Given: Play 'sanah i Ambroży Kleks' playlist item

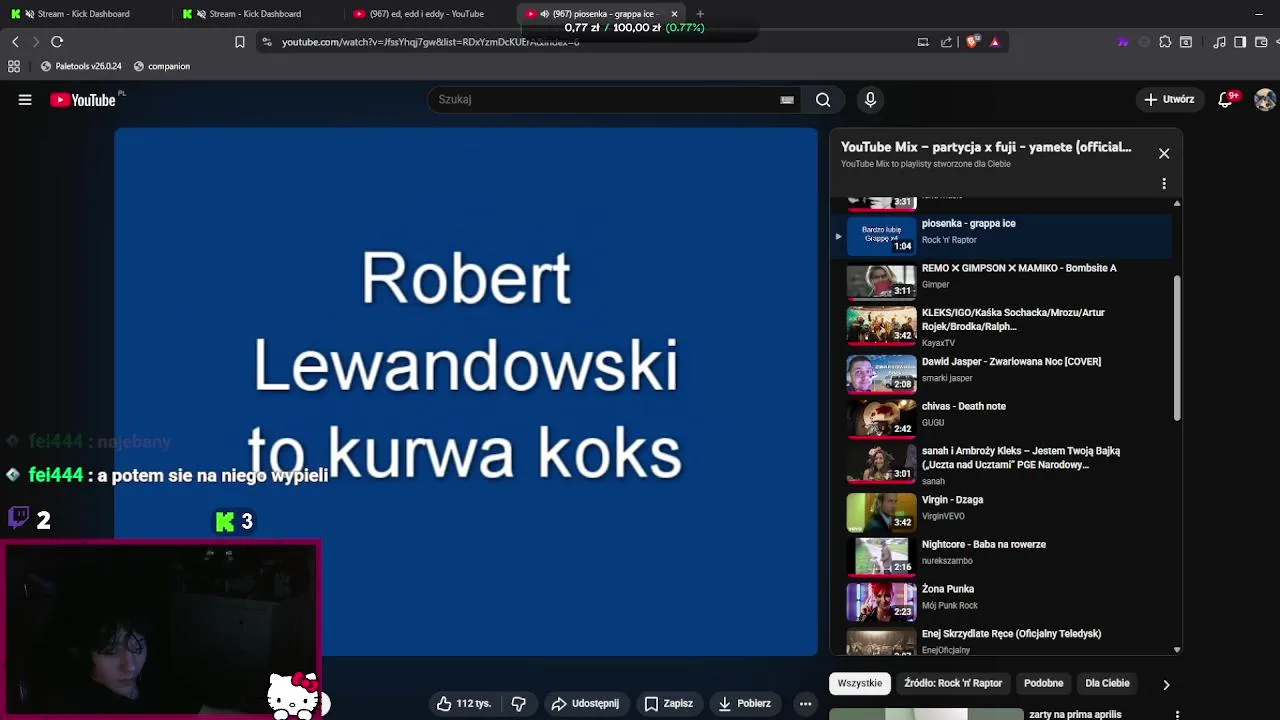Looking at the screenshot, I should pos(1000,465).
